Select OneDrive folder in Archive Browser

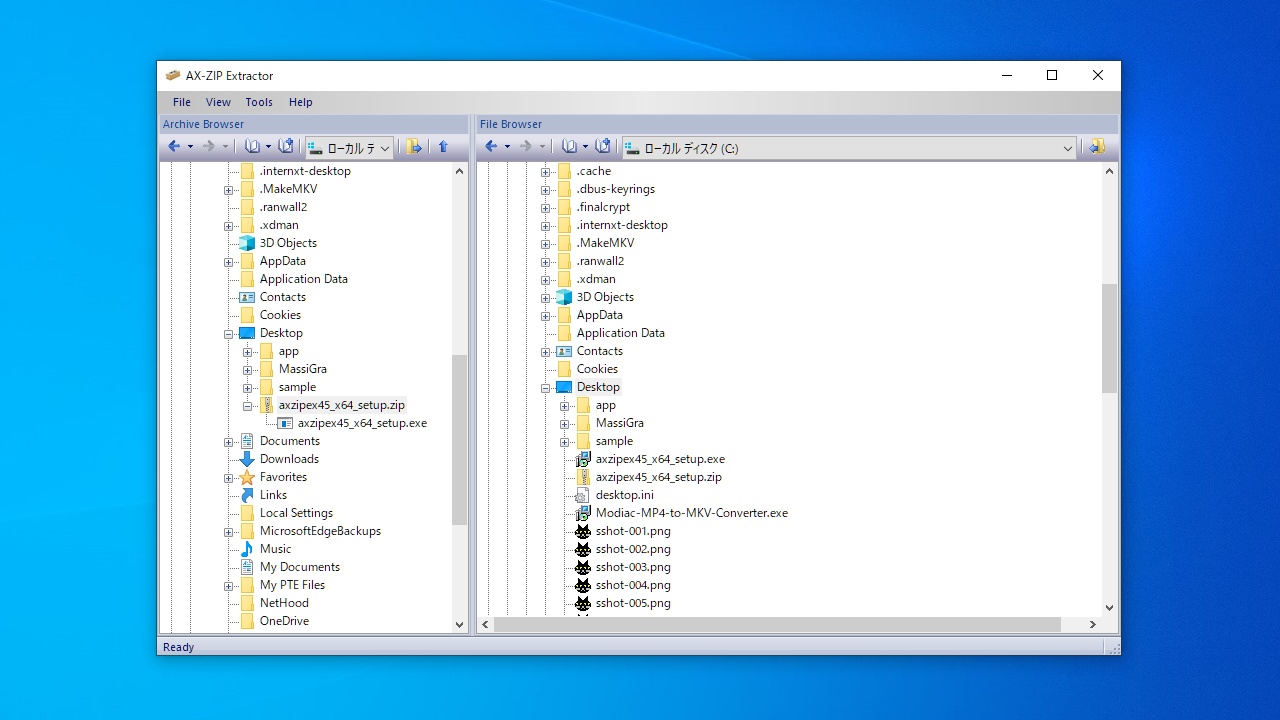click(284, 621)
